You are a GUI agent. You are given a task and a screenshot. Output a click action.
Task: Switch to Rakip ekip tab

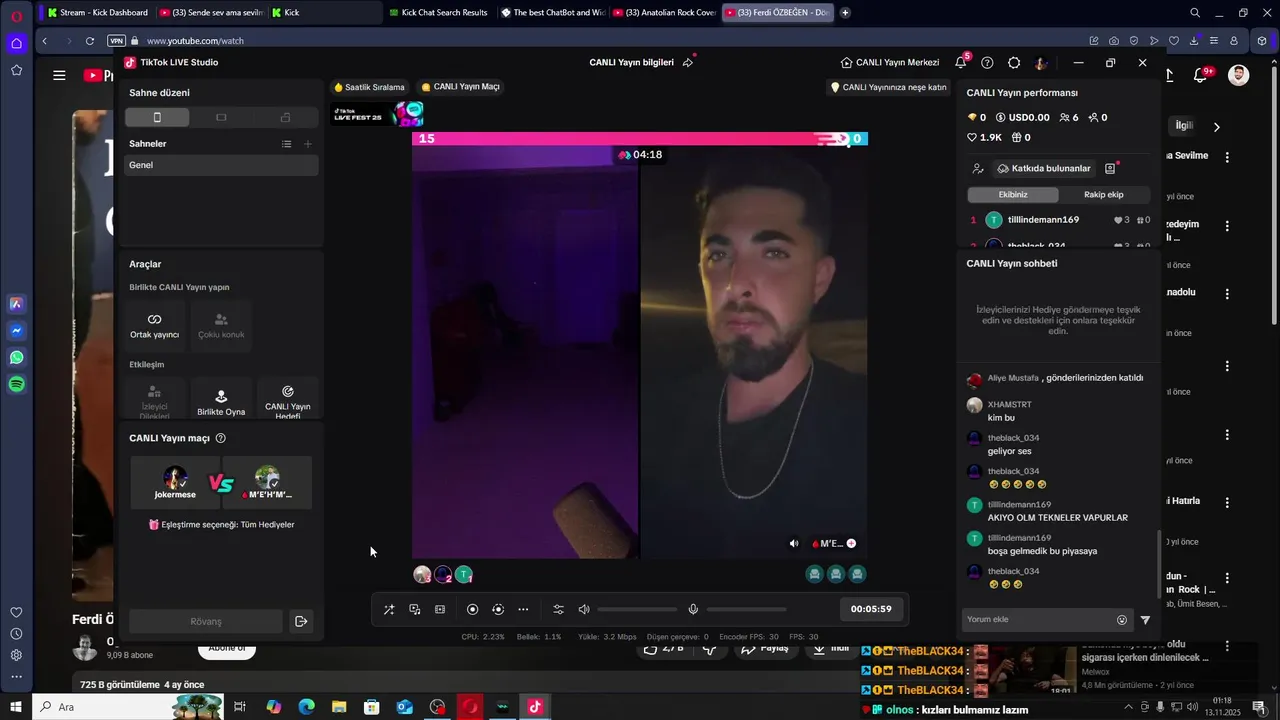[1104, 195]
